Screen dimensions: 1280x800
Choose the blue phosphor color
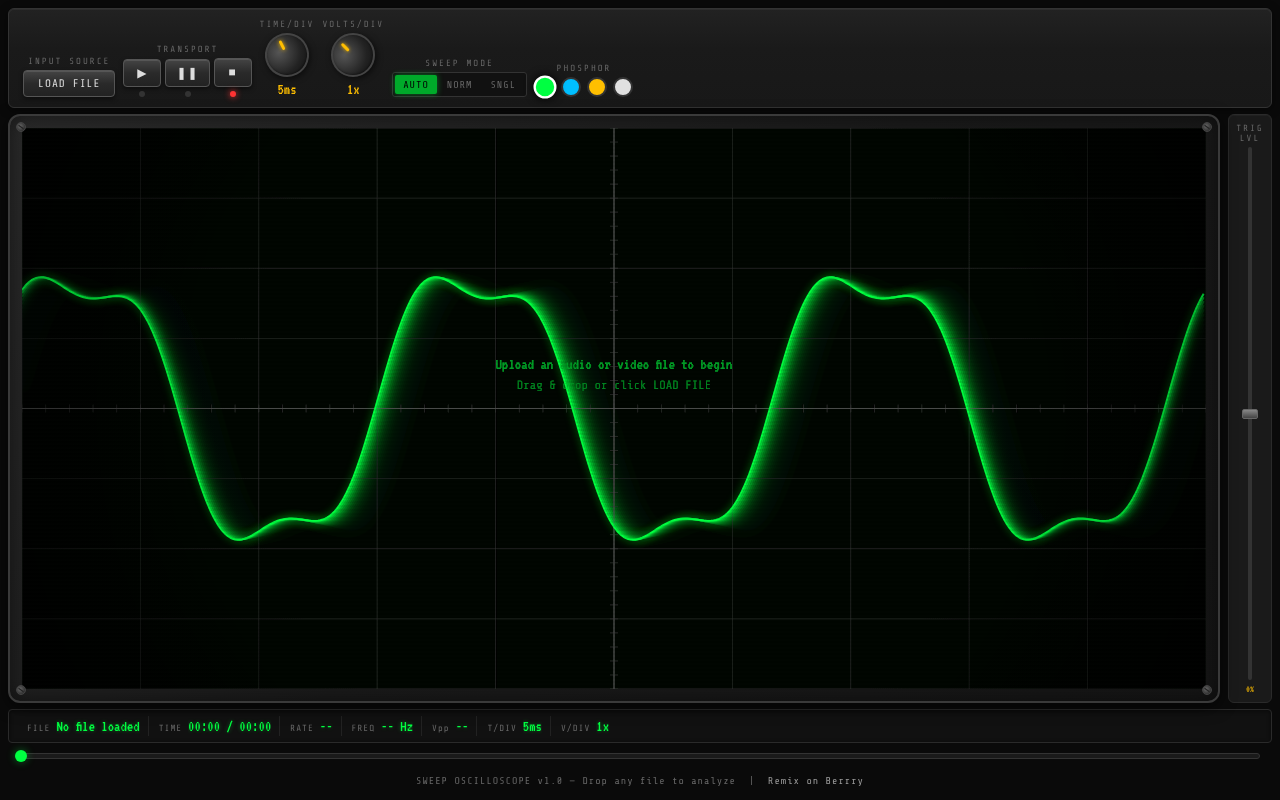point(571,87)
